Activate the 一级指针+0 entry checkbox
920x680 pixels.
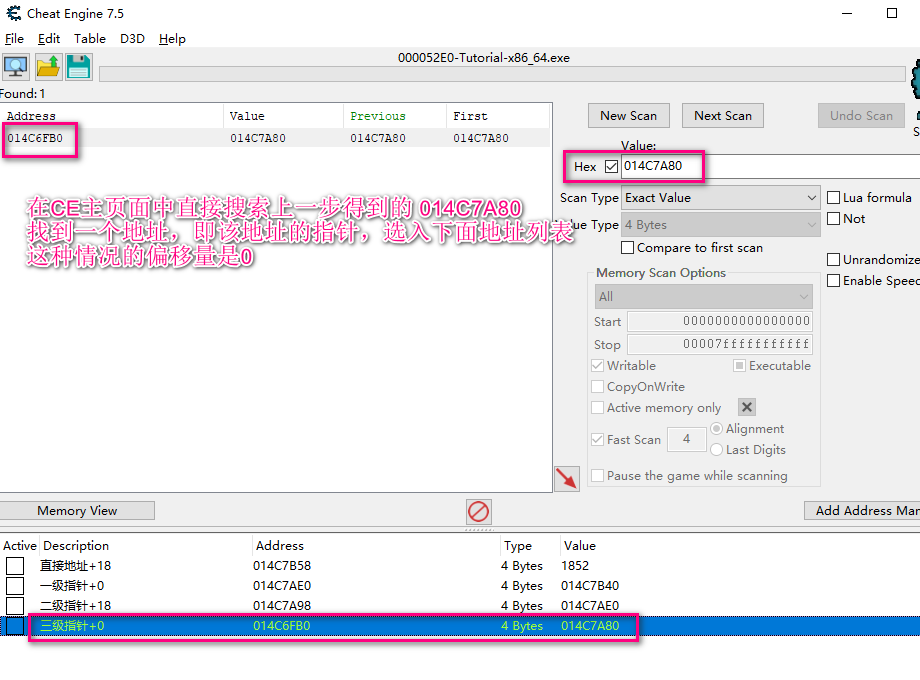coord(15,586)
